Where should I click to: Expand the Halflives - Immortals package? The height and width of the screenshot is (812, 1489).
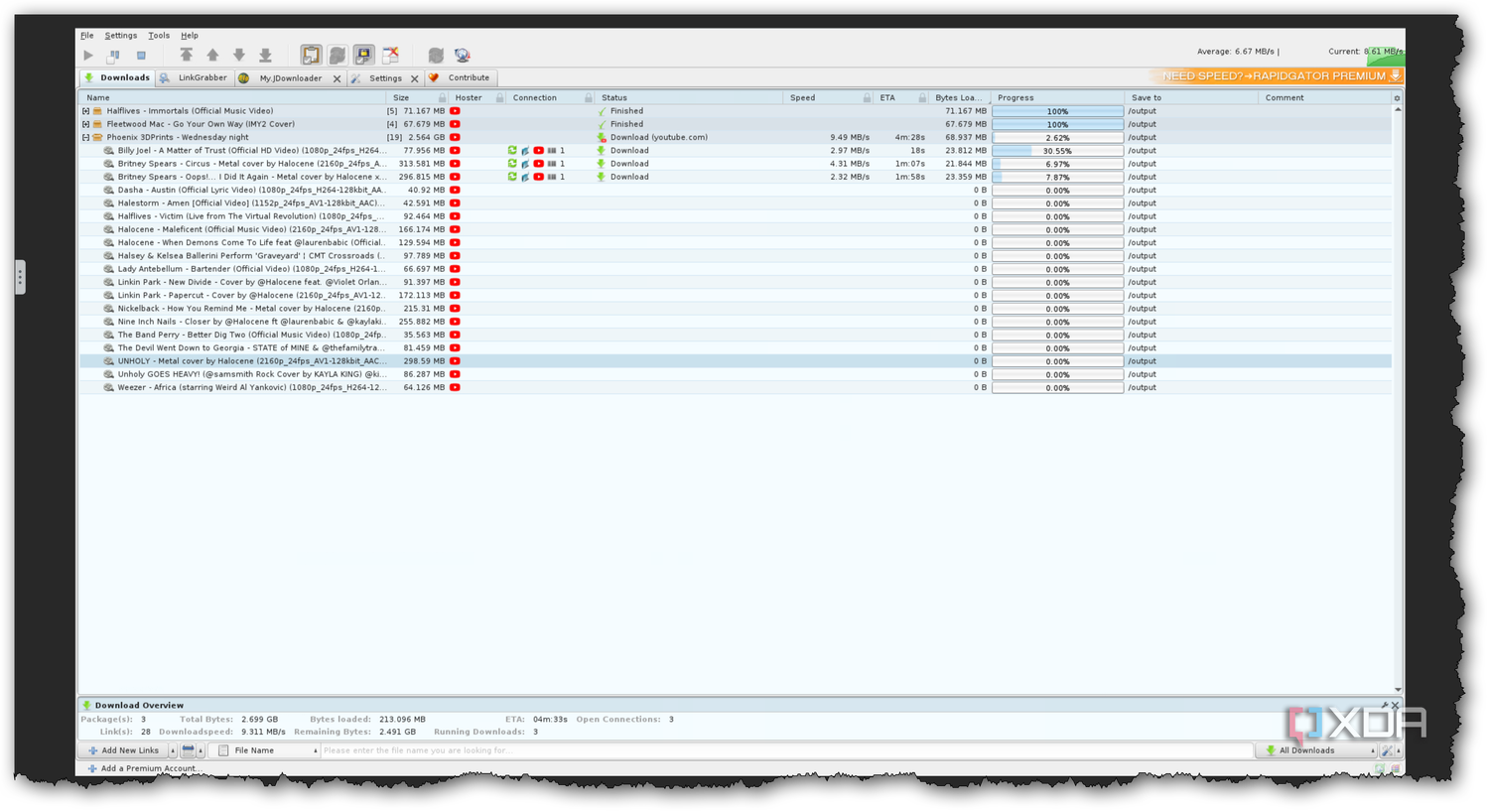[x=85, y=111]
